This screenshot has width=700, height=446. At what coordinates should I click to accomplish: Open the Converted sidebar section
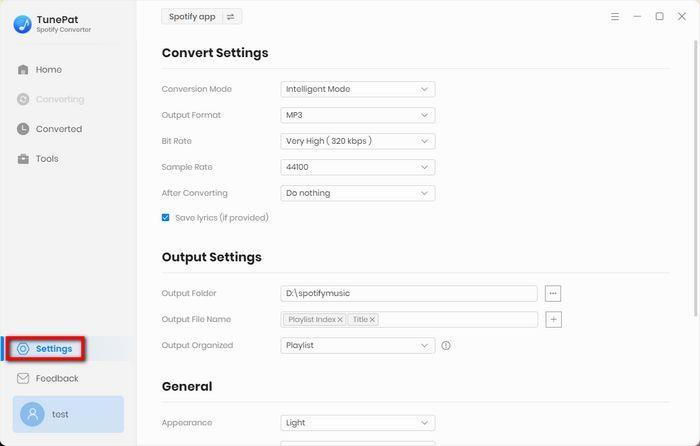pos(58,129)
